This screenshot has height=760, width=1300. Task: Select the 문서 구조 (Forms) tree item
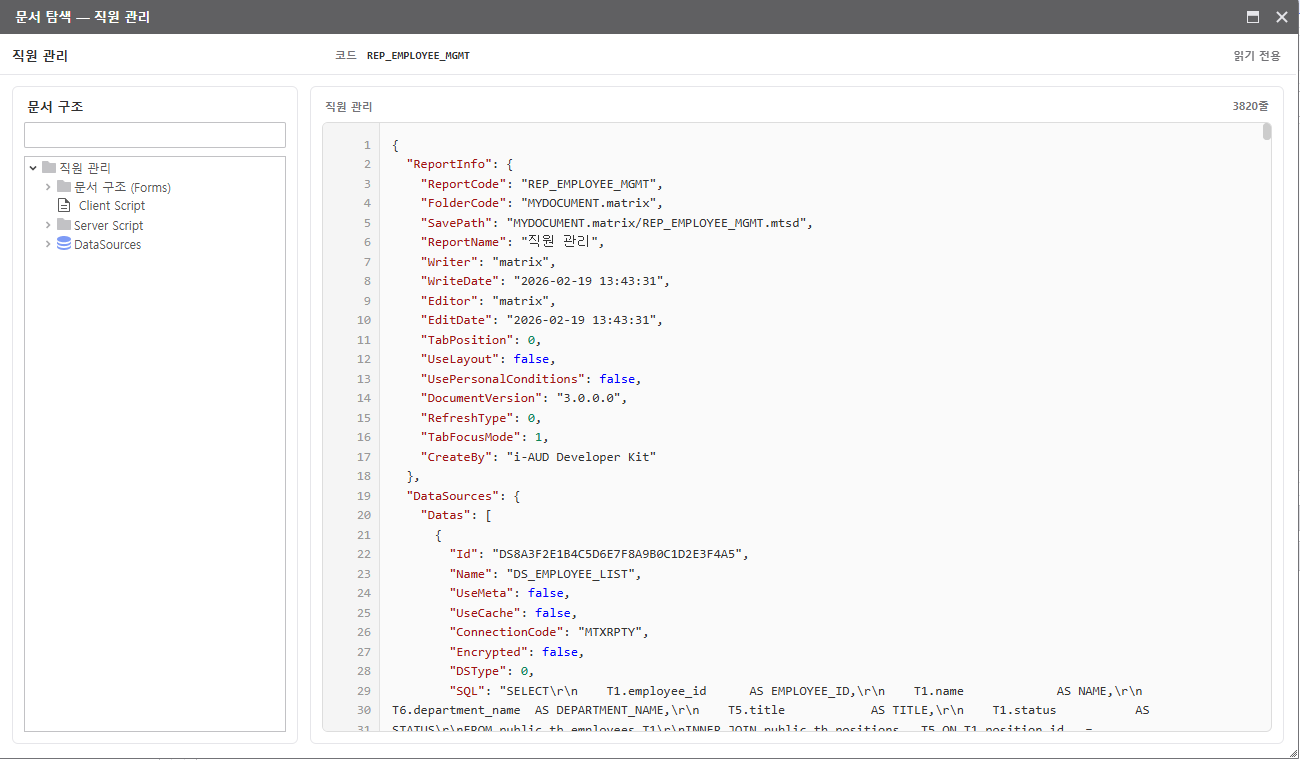pyautogui.click(x=122, y=187)
